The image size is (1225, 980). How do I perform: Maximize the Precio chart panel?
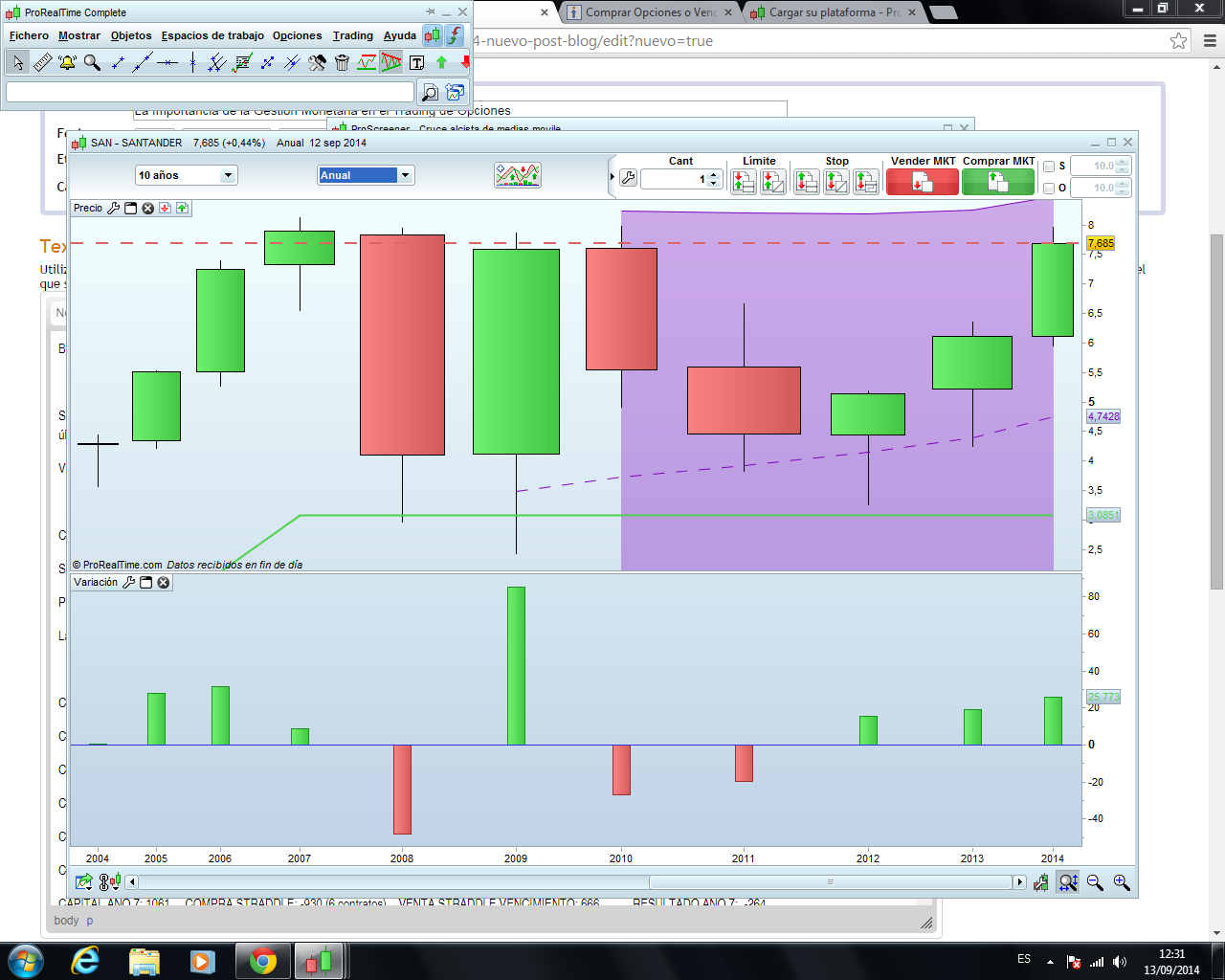coord(131,208)
